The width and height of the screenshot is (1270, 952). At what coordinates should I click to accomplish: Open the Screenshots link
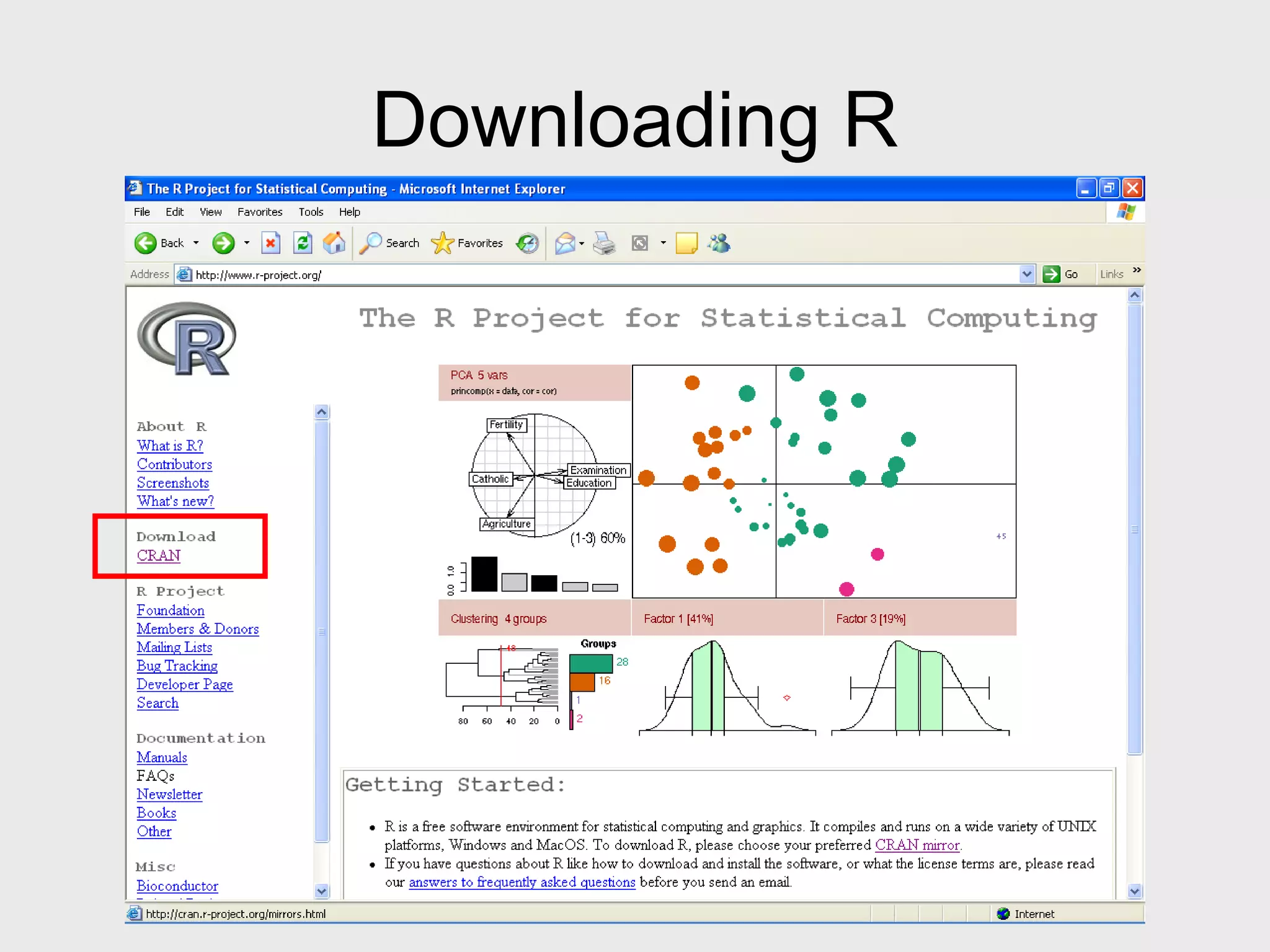172,483
